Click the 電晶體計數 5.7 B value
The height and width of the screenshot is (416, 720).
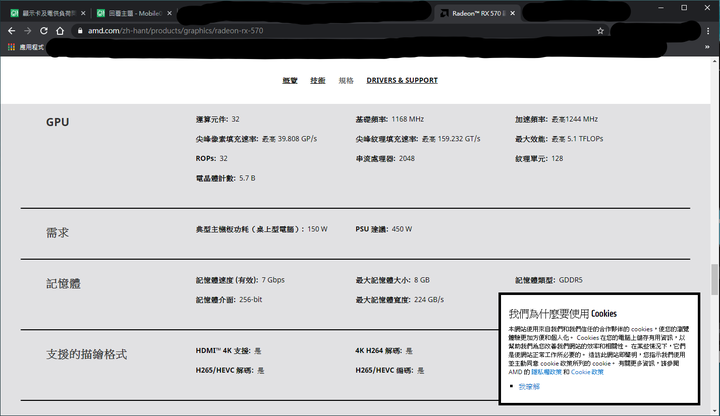(x=247, y=178)
